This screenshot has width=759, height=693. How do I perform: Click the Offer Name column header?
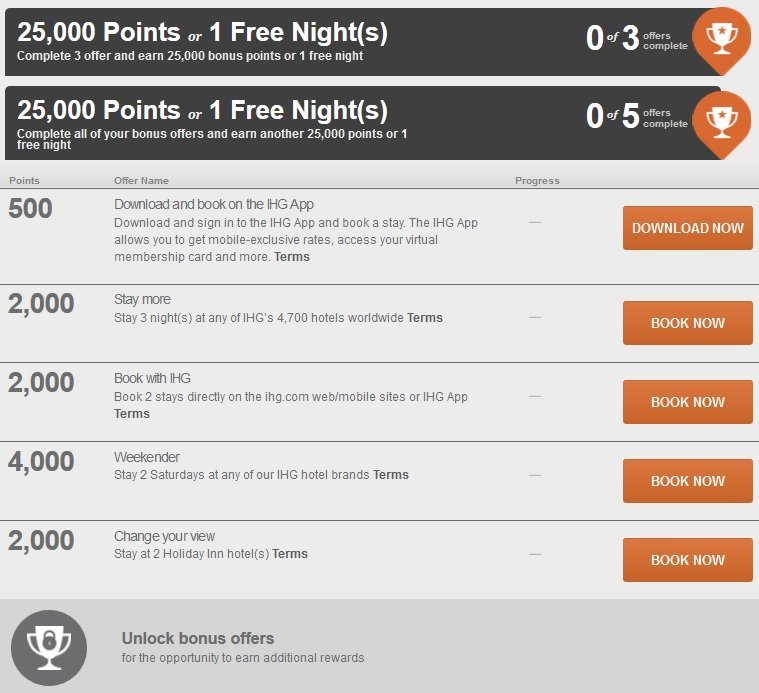(141, 181)
